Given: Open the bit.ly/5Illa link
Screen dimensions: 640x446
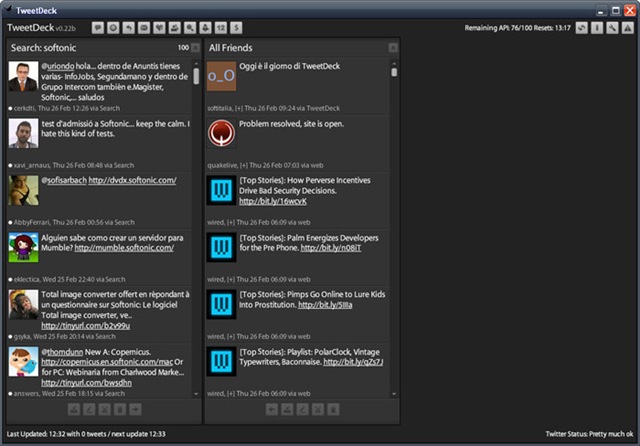Looking at the screenshot, I should pyautogui.click(x=325, y=305).
